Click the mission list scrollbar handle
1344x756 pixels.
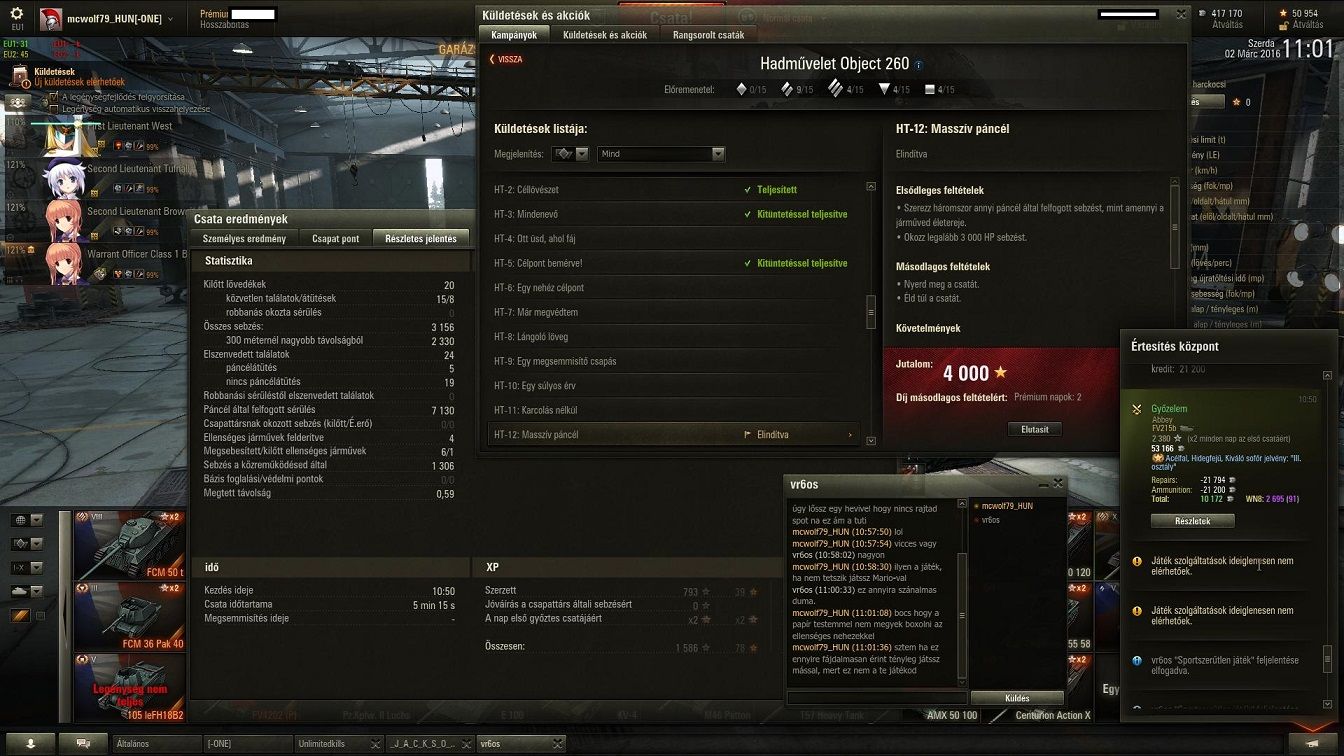(870, 312)
